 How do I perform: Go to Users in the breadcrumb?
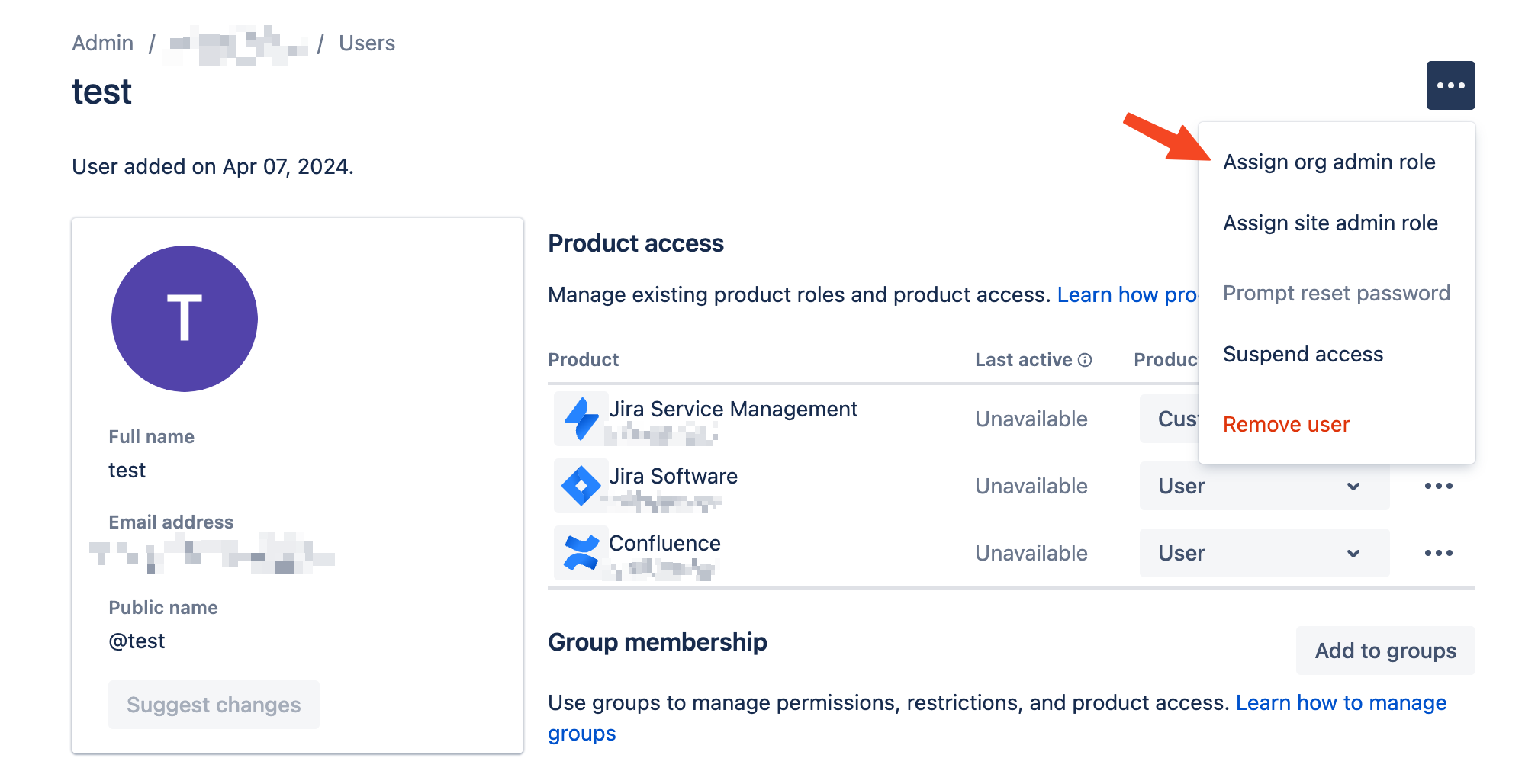point(367,43)
